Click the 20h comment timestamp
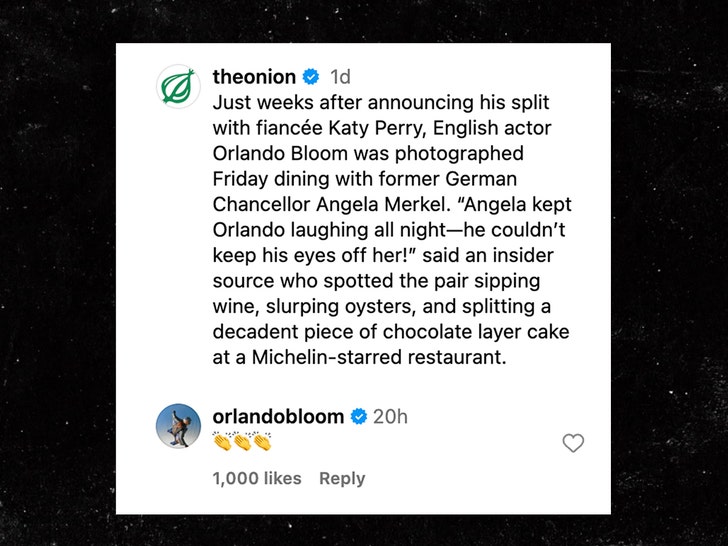The width and height of the screenshot is (728, 546). click(390, 417)
